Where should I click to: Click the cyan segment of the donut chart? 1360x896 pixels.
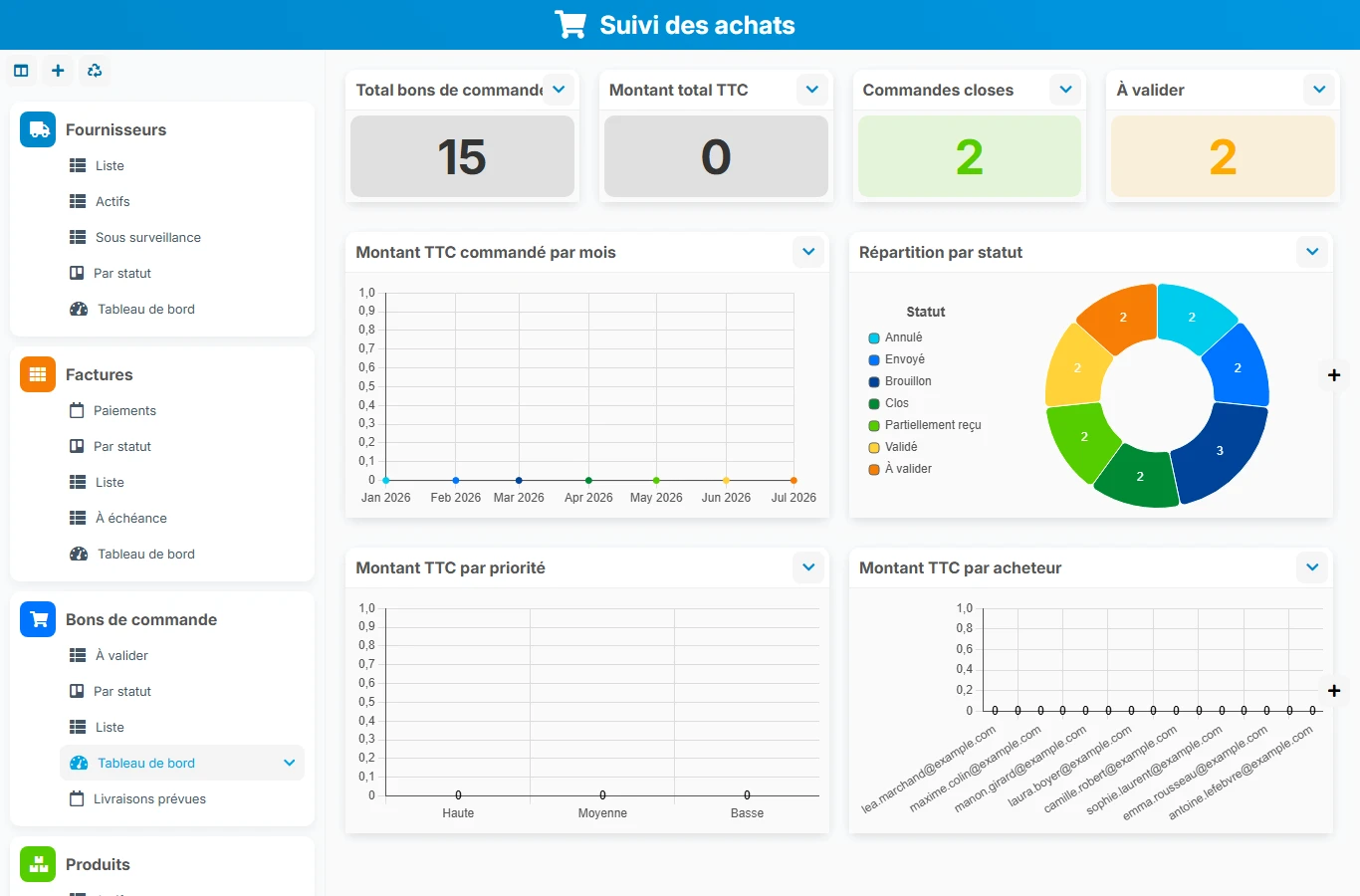(1192, 317)
